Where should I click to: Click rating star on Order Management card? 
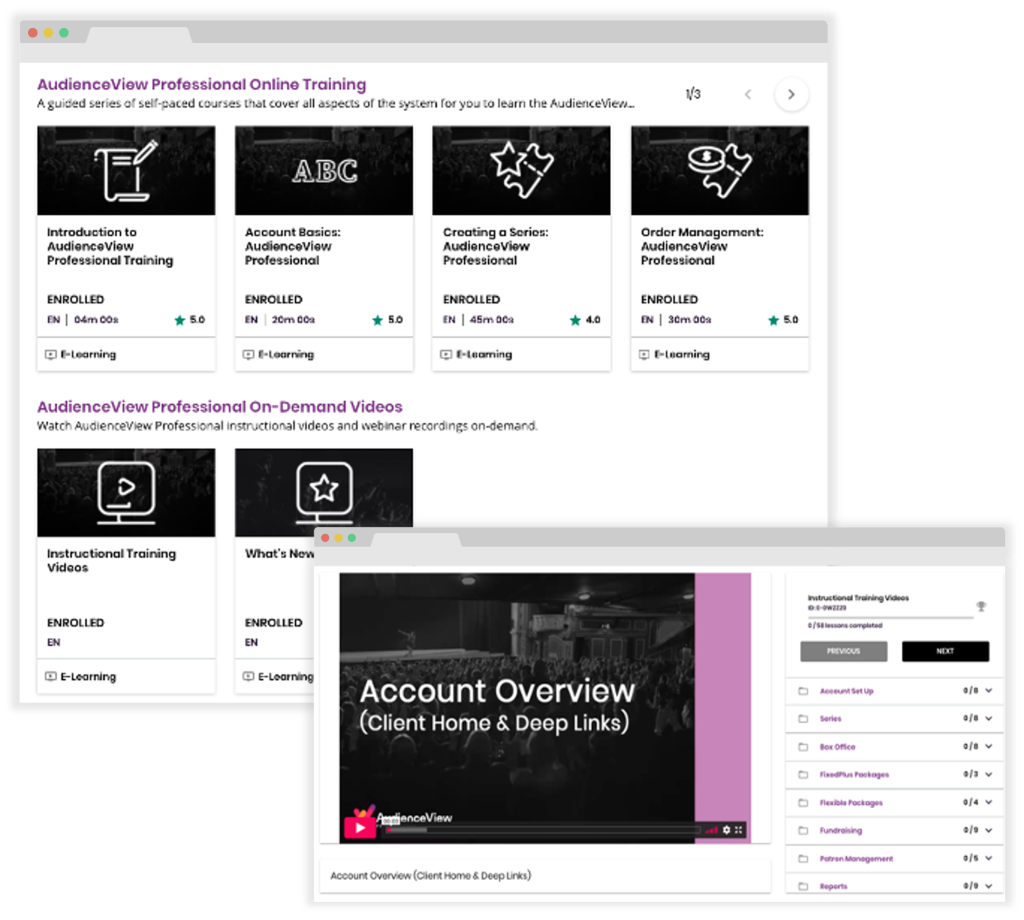pyautogui.click(x=774, y=320)
